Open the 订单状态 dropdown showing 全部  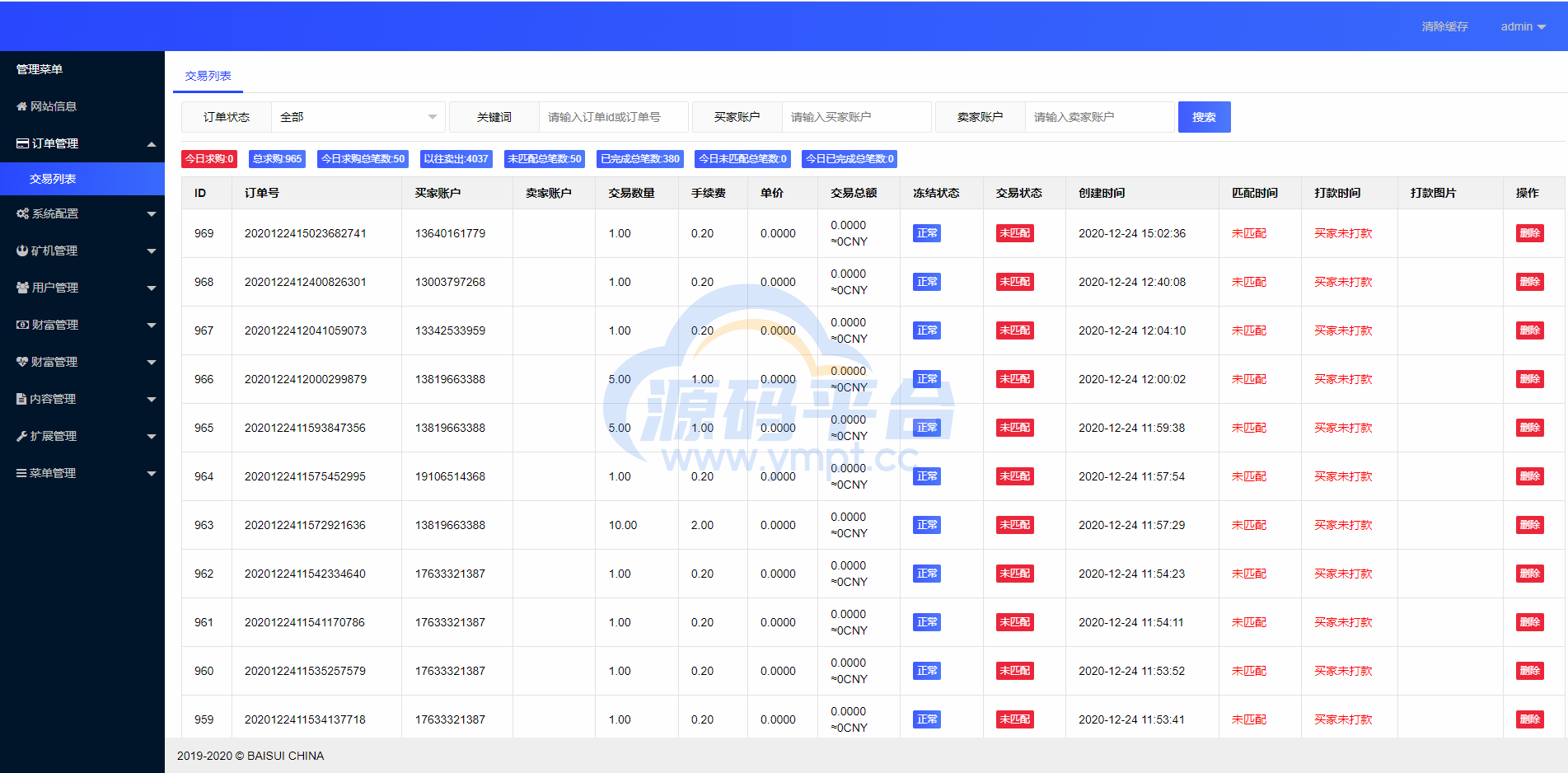(x=358, y=117)
